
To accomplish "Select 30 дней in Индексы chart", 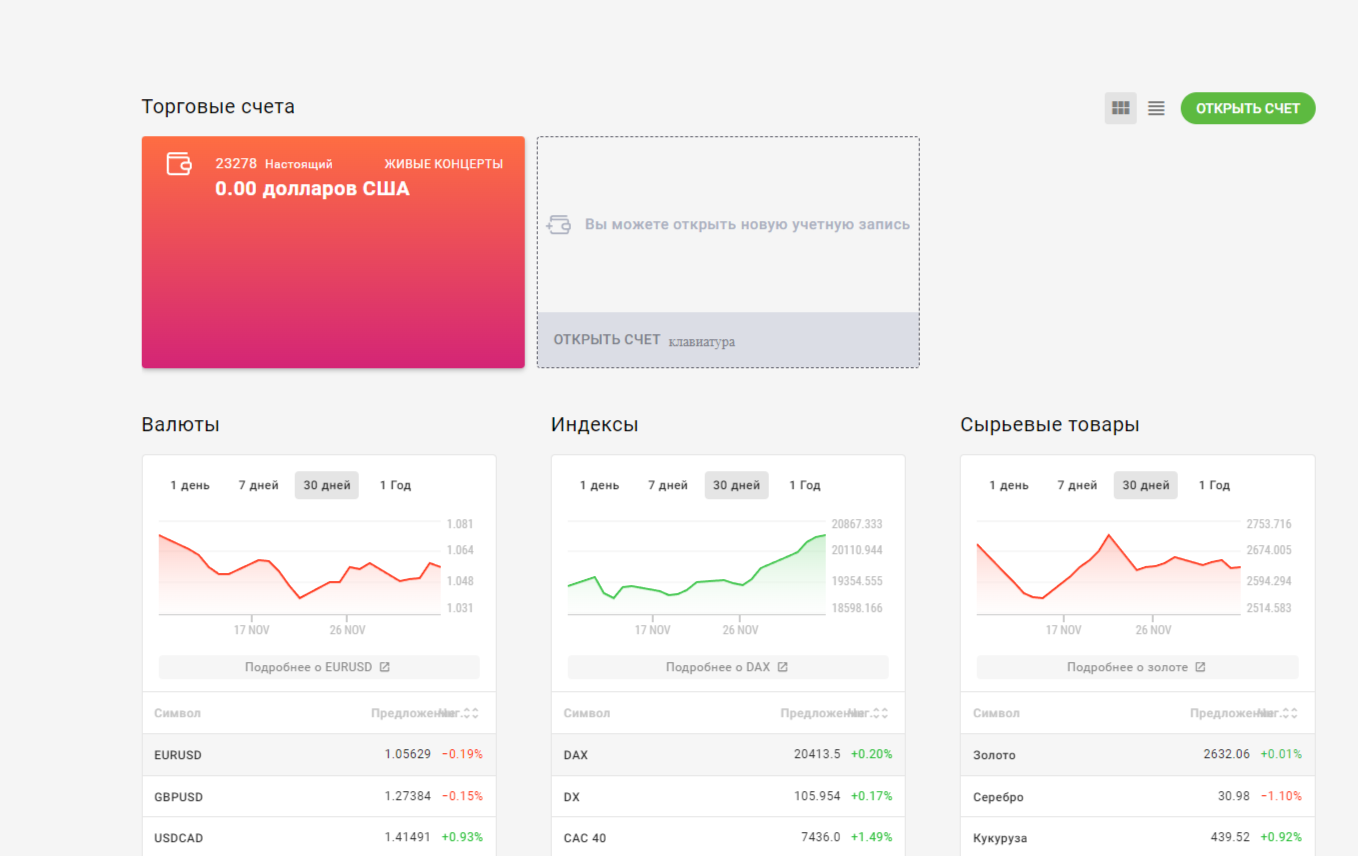I will pos(737,485).
